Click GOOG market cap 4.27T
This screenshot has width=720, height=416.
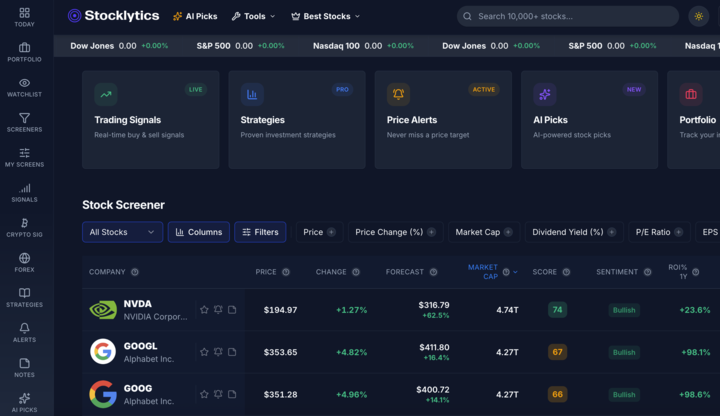point(507,394)
